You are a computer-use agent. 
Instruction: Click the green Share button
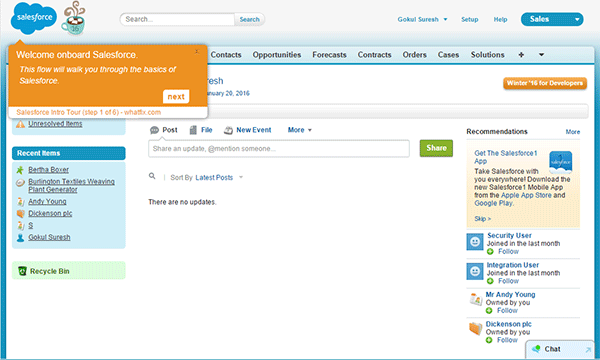436,148
